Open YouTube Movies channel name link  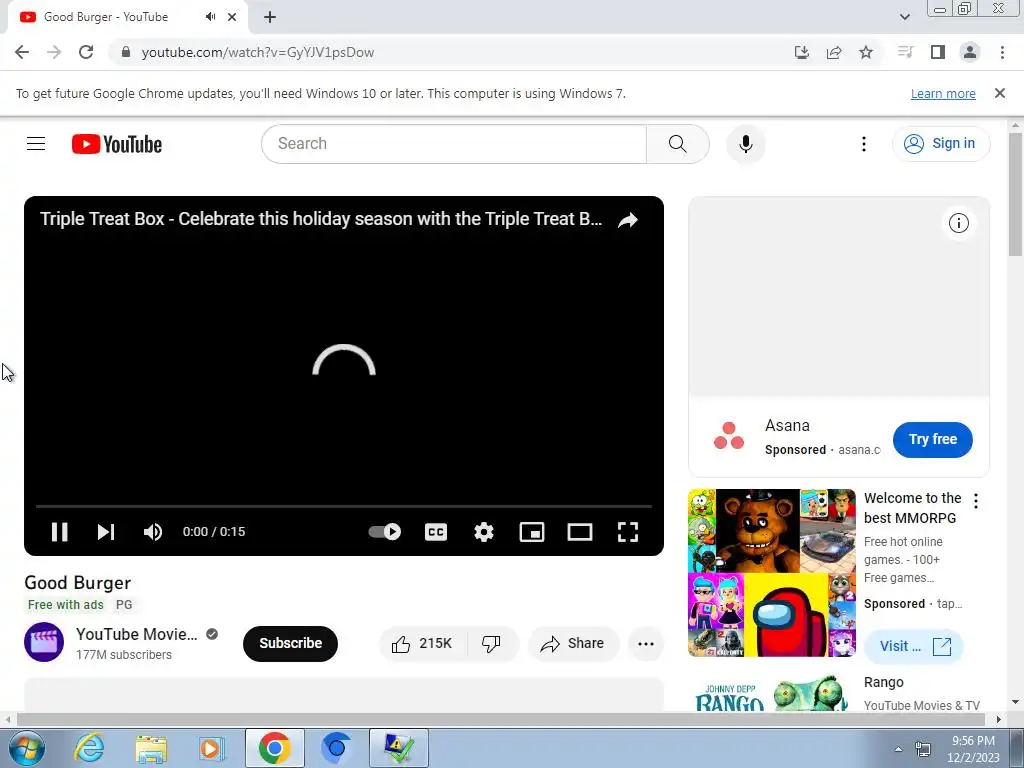click(x=136, y=634)
